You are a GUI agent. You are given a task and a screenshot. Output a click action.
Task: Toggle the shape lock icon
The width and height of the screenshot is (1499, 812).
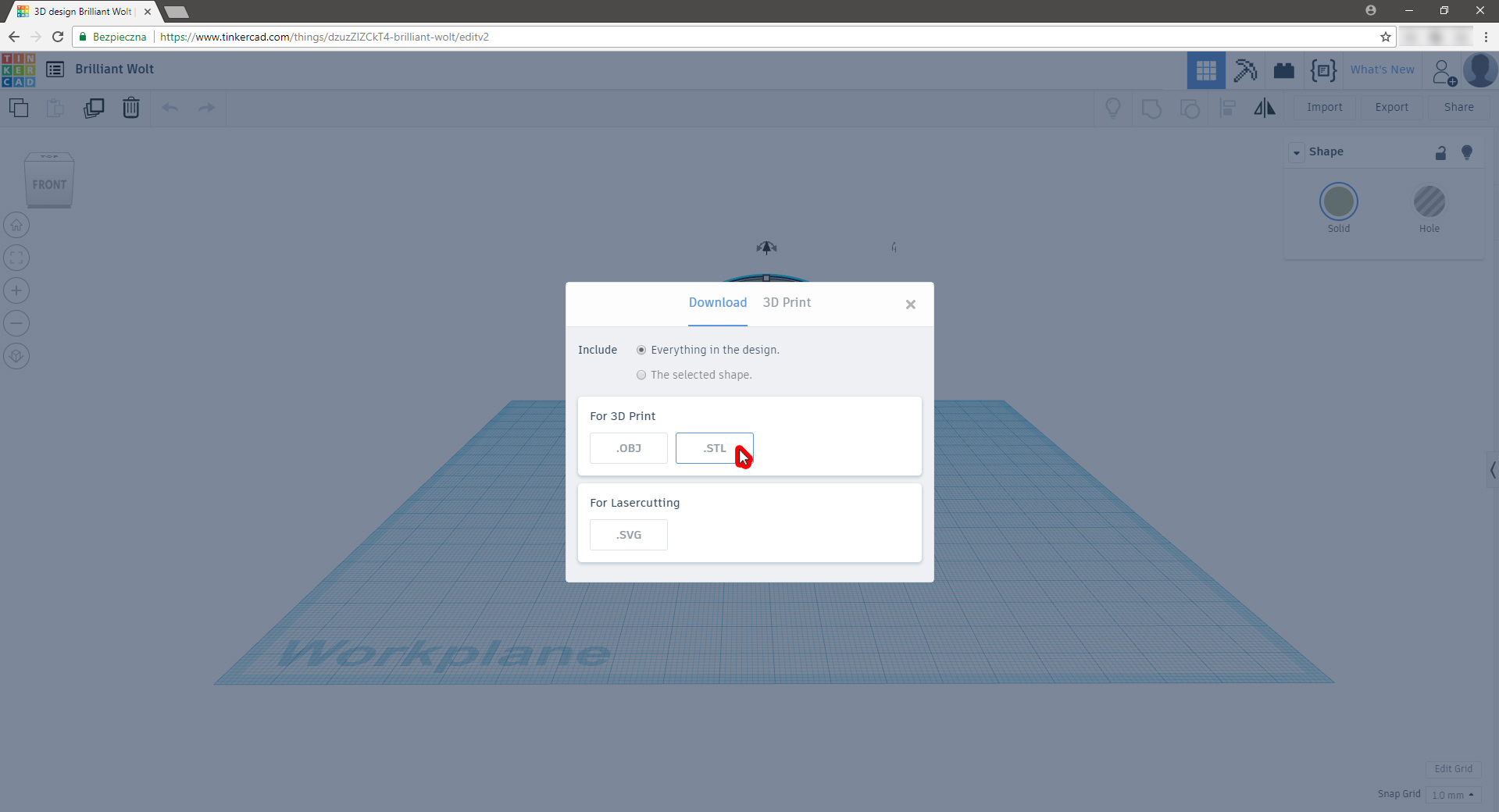coord(1440,153)
